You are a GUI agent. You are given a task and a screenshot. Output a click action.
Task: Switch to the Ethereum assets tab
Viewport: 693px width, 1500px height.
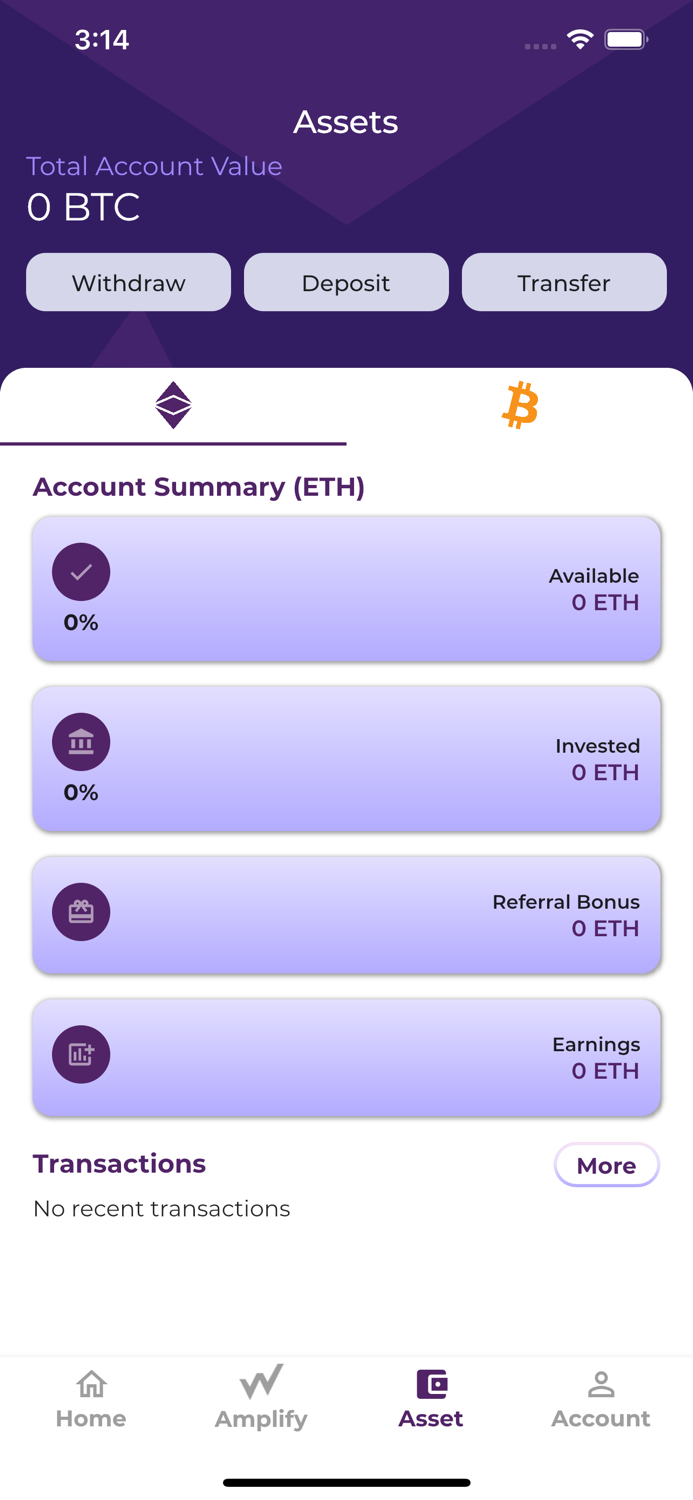pyautogui.click(x=173, y=405)
